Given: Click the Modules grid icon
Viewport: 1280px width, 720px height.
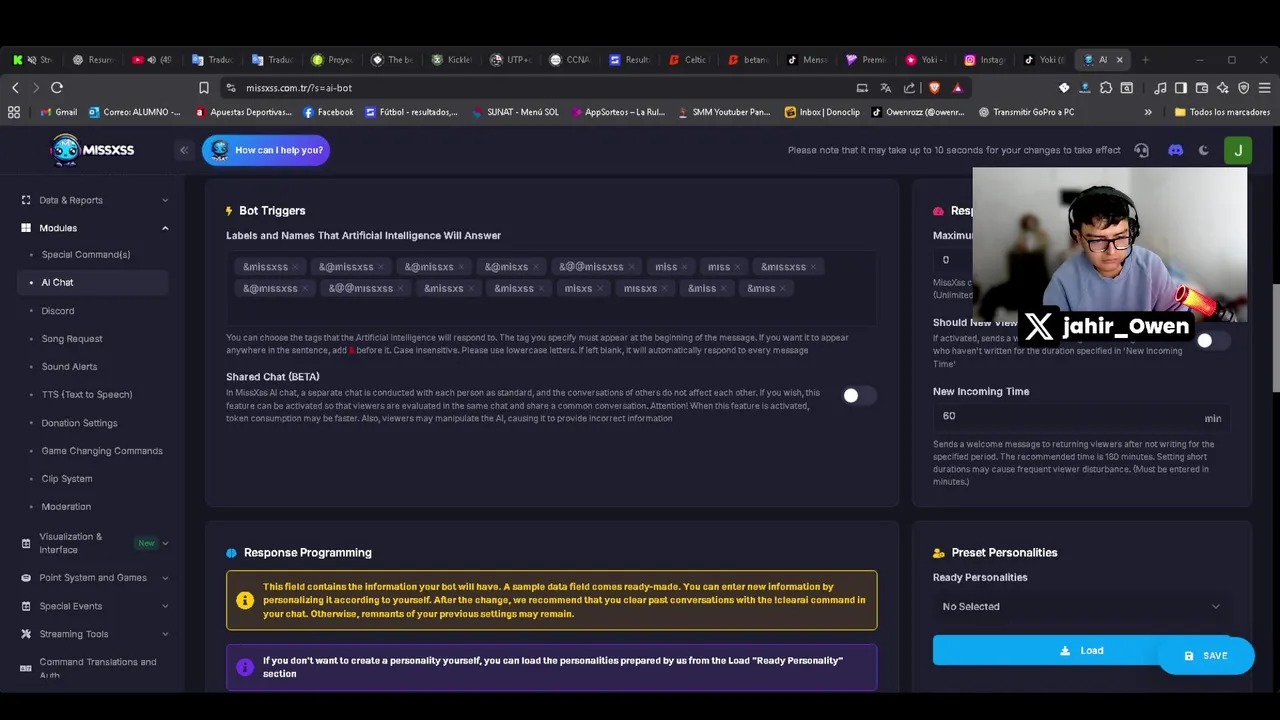Looking at the screenshot, I should pos(26,228).
